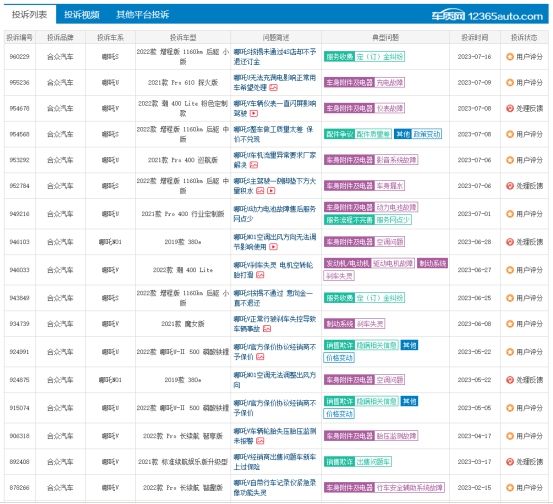Click the 投诉编号 column header

[x=19, y=37]
